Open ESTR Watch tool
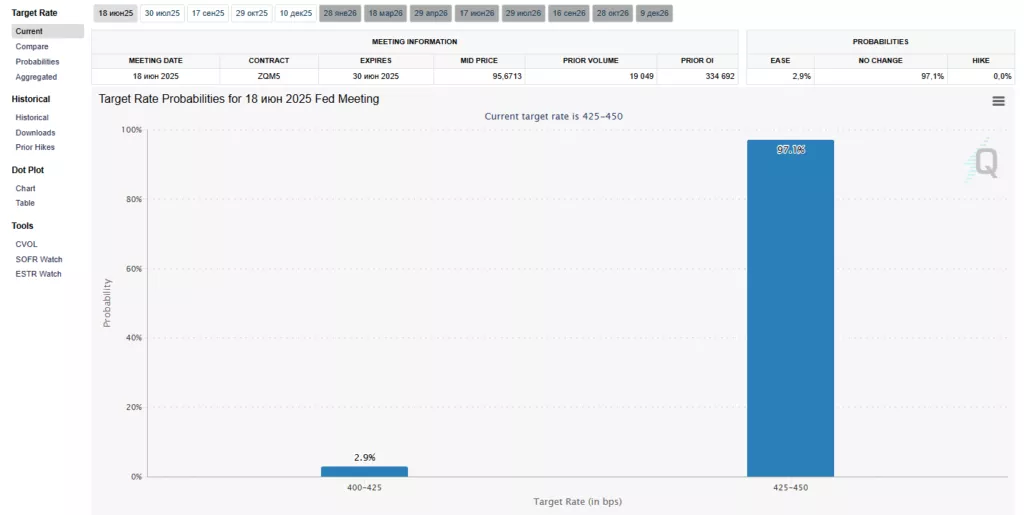Viewport: 1024px width, 515px height. point(38,274)
